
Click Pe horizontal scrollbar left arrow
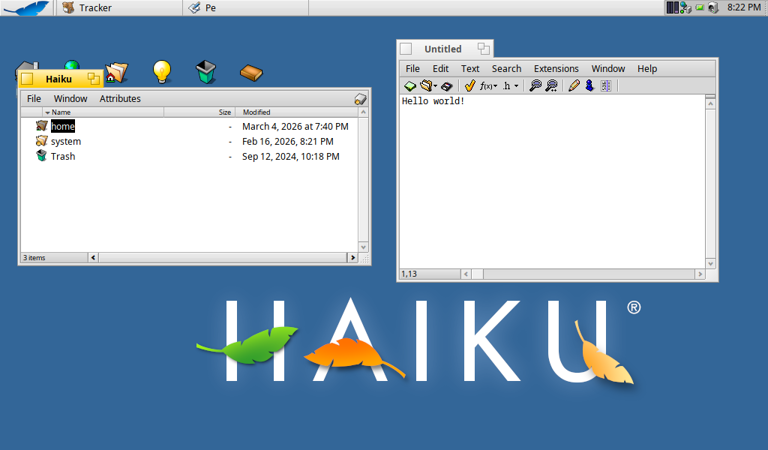[466, 274]
